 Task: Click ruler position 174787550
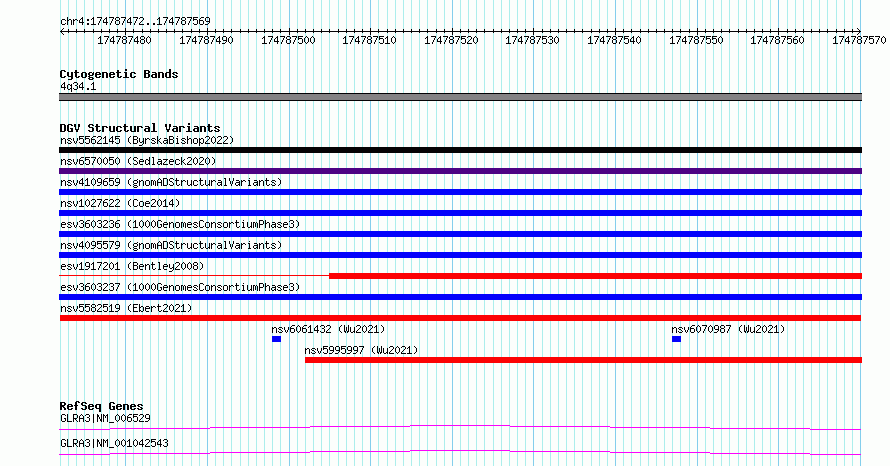[696, 40]
